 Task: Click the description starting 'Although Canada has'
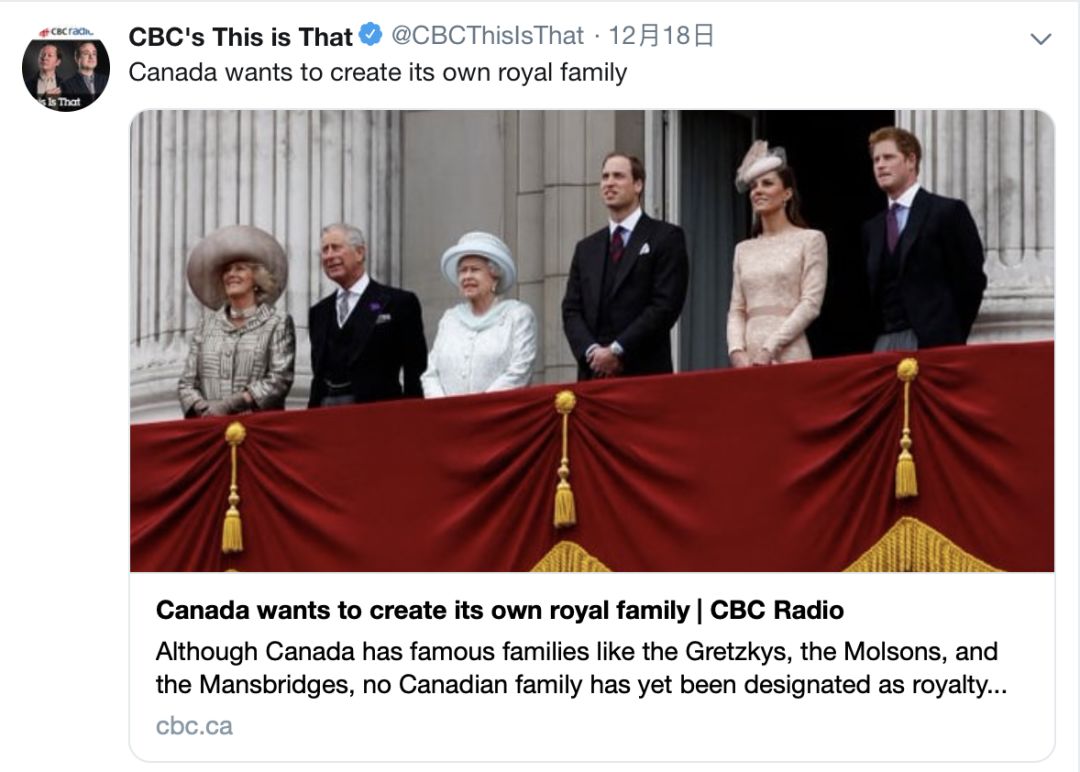(x=581, y=668)
